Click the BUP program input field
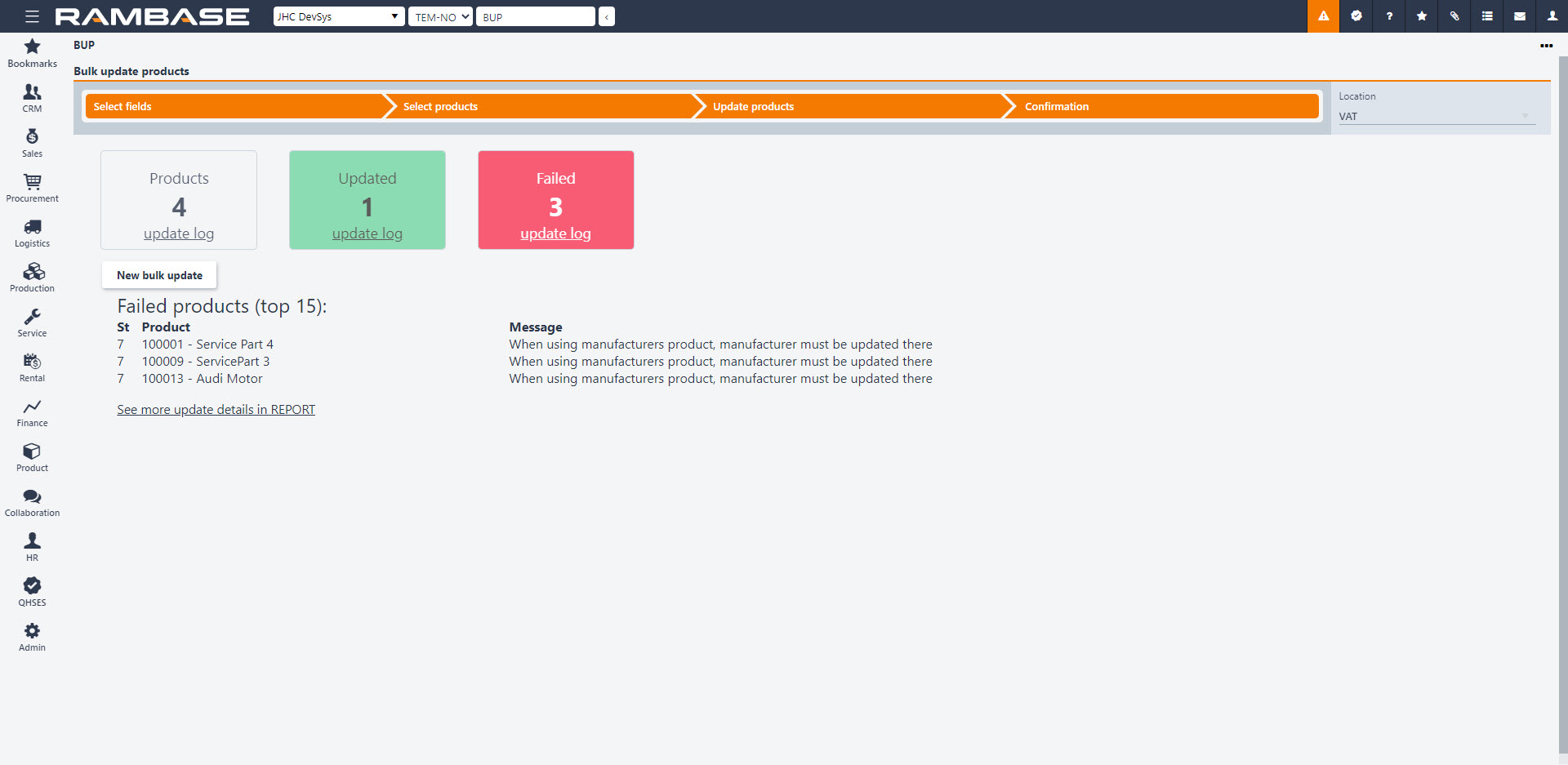 [535, 16]
